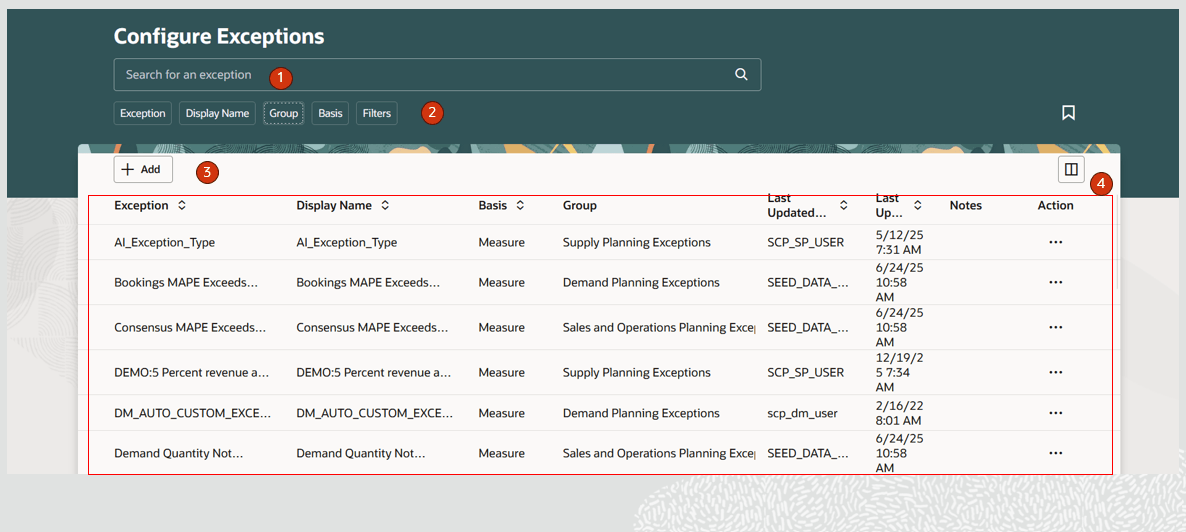Screen dimensions: 1186x532
Task: Click the search magnifier icon
Action: pyautogui.click(x=741, y=74)
